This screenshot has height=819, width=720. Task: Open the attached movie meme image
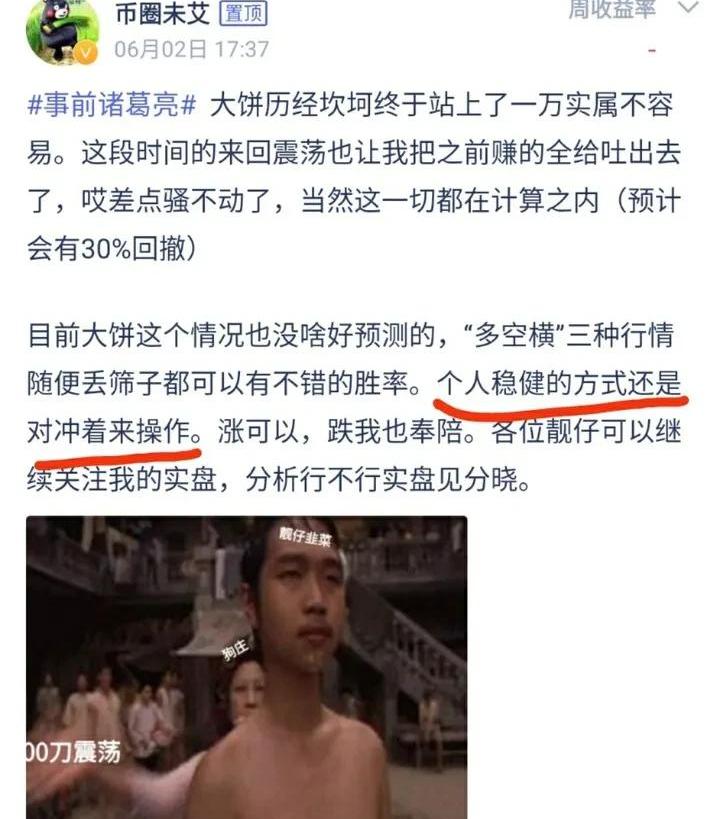tap(247, 667)
